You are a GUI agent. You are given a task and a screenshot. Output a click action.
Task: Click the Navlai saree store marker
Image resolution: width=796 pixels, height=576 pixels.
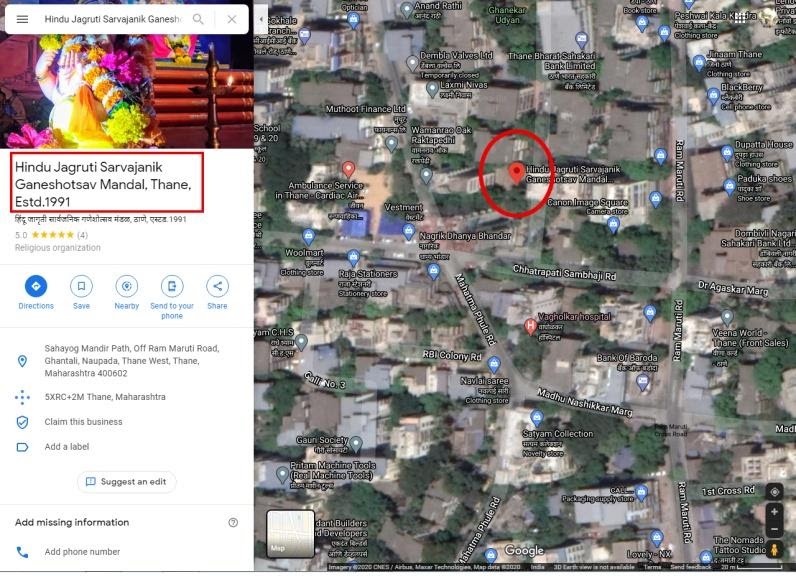pos(493,364)
